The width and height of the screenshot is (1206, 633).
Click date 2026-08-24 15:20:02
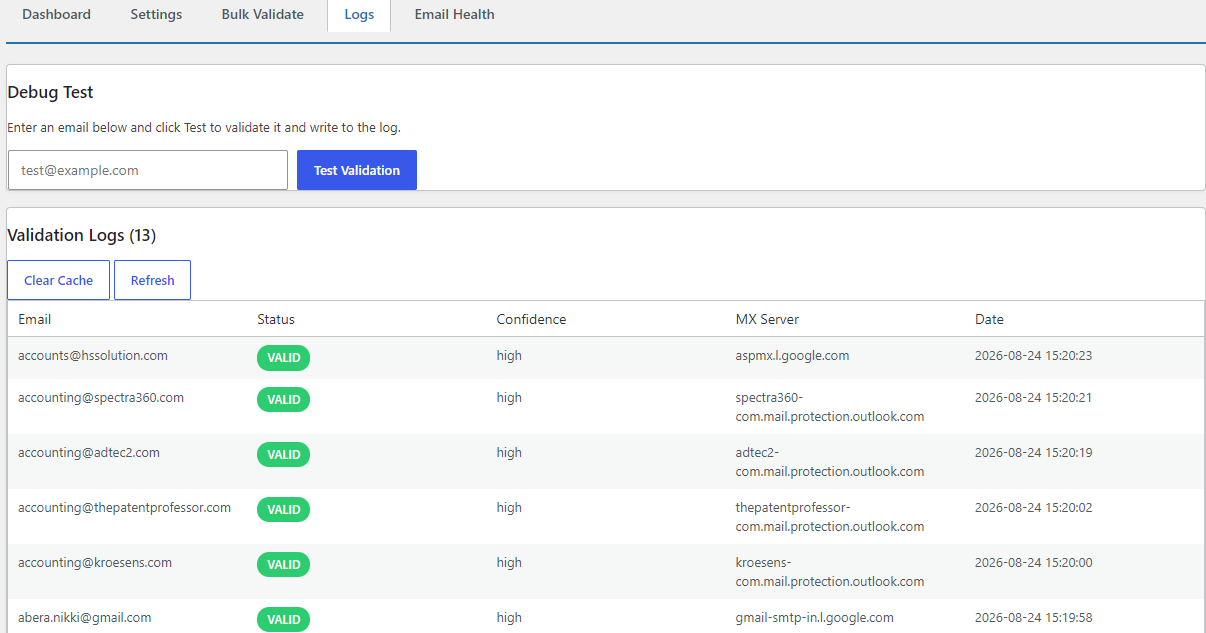pyautogui.click(x=1033, y=507)
